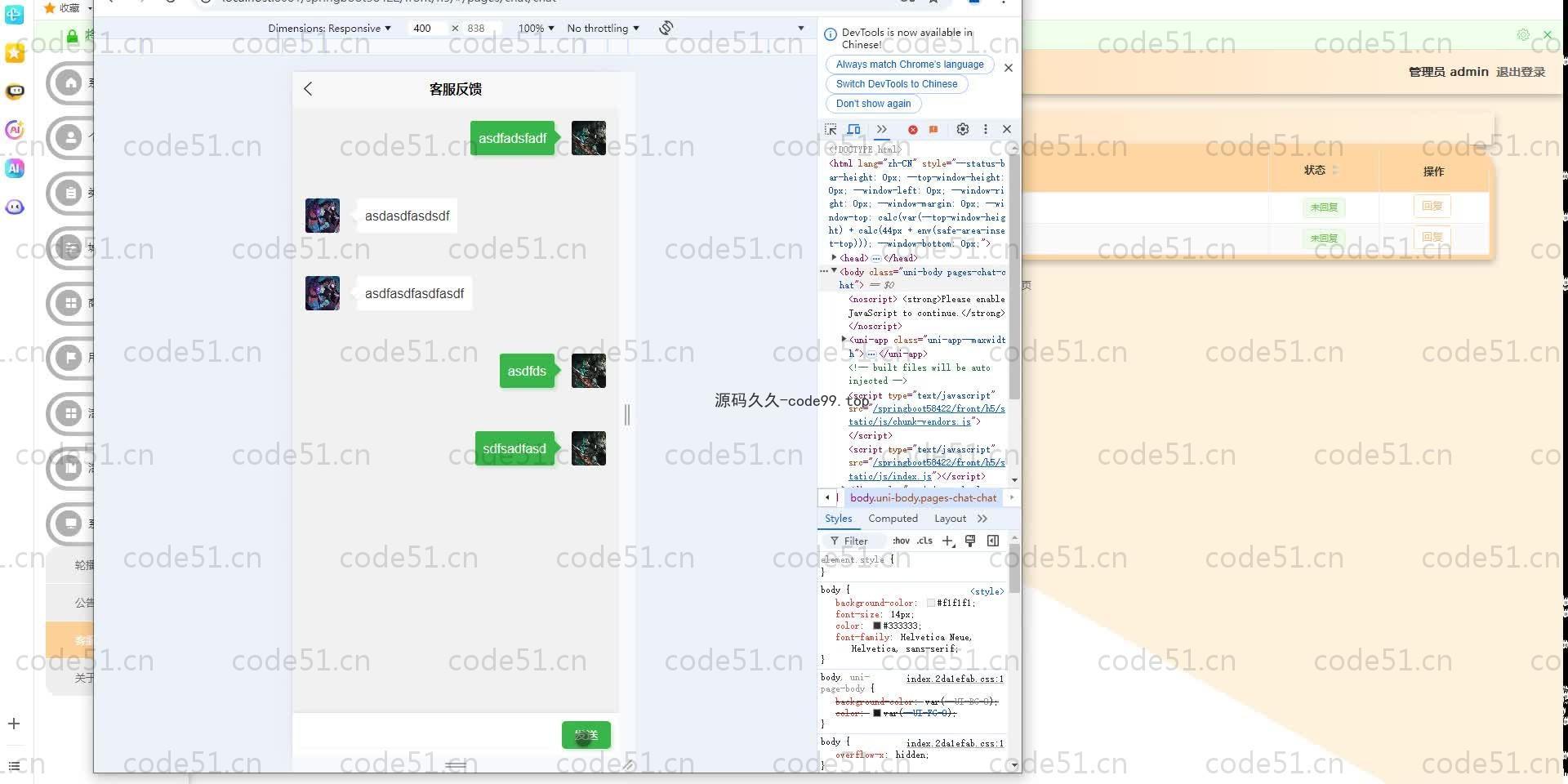Click 'Don't show again' button
Screen dimensions: 1568x784
pyautogui.click(x=873, y=104)
